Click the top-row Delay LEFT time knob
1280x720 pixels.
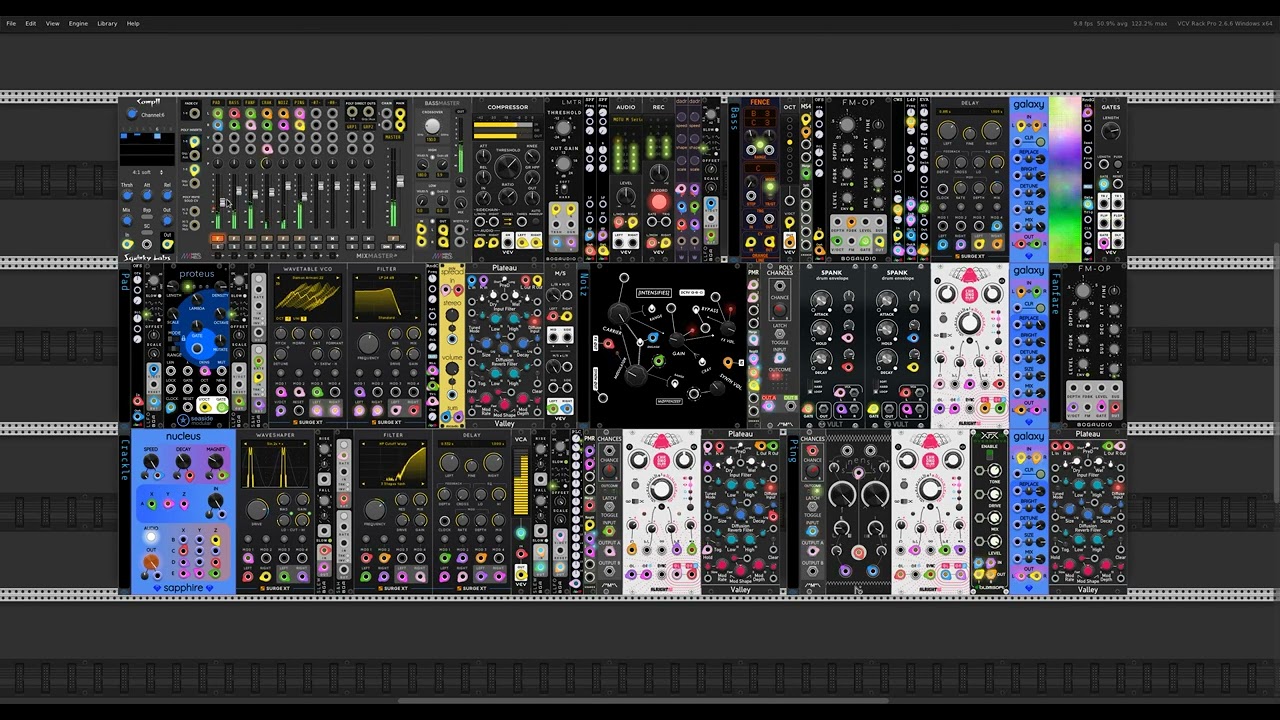(948, 130)
